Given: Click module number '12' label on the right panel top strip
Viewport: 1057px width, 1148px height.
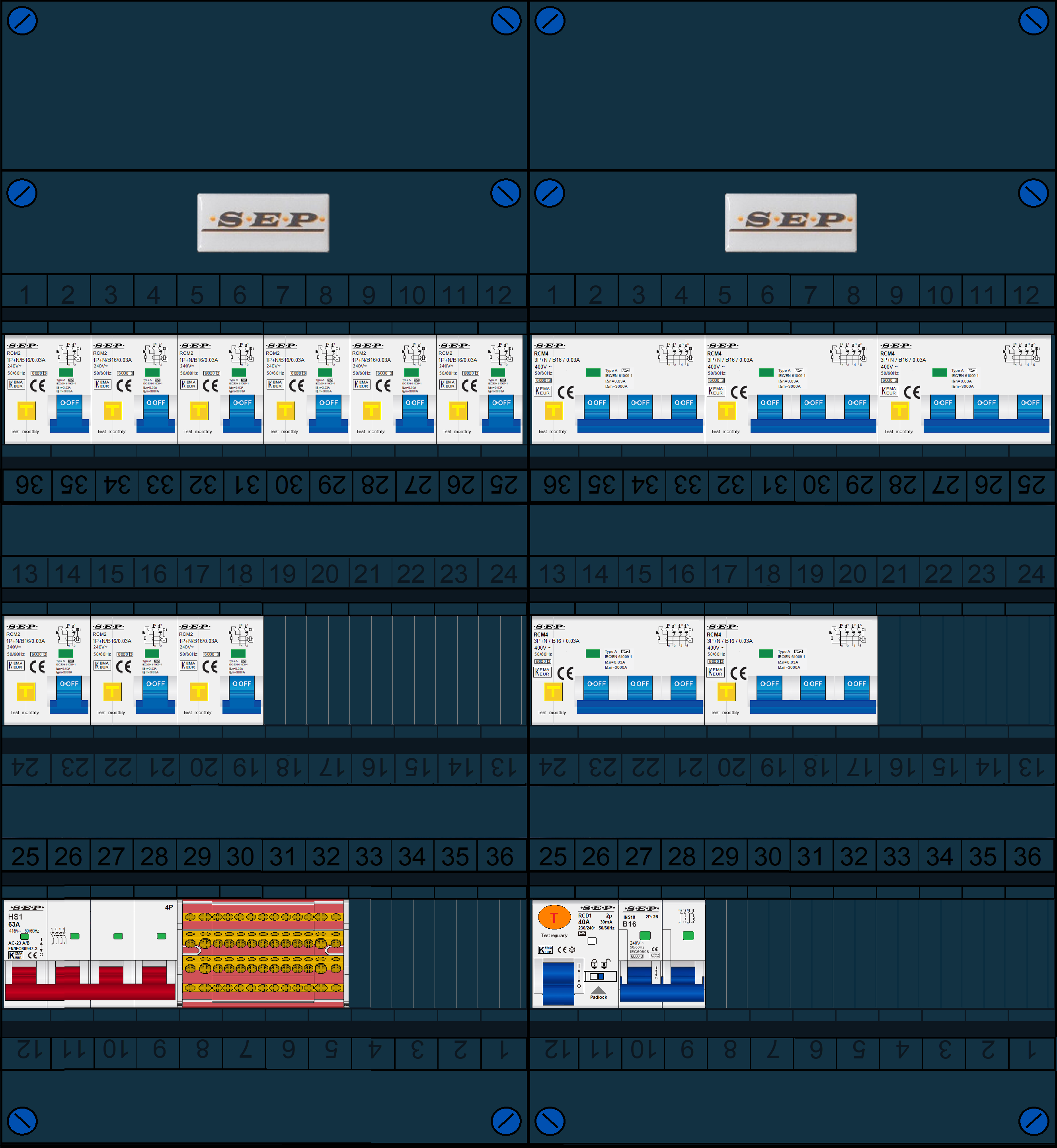Looking at the screenshot, I should point(1026,295).
